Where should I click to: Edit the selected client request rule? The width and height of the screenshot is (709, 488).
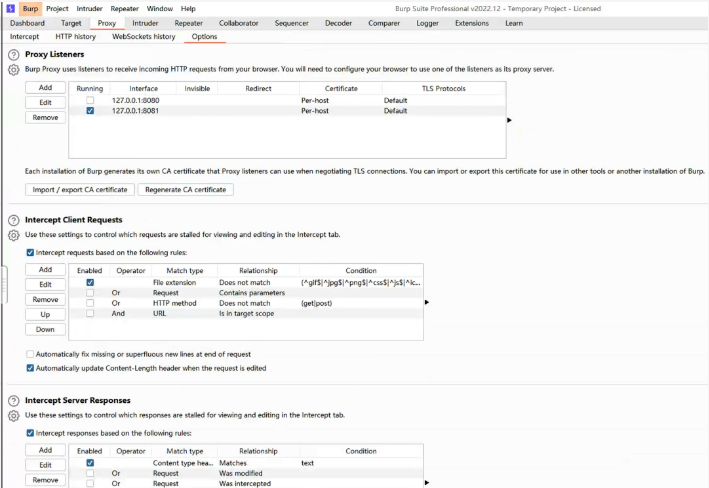45,284
